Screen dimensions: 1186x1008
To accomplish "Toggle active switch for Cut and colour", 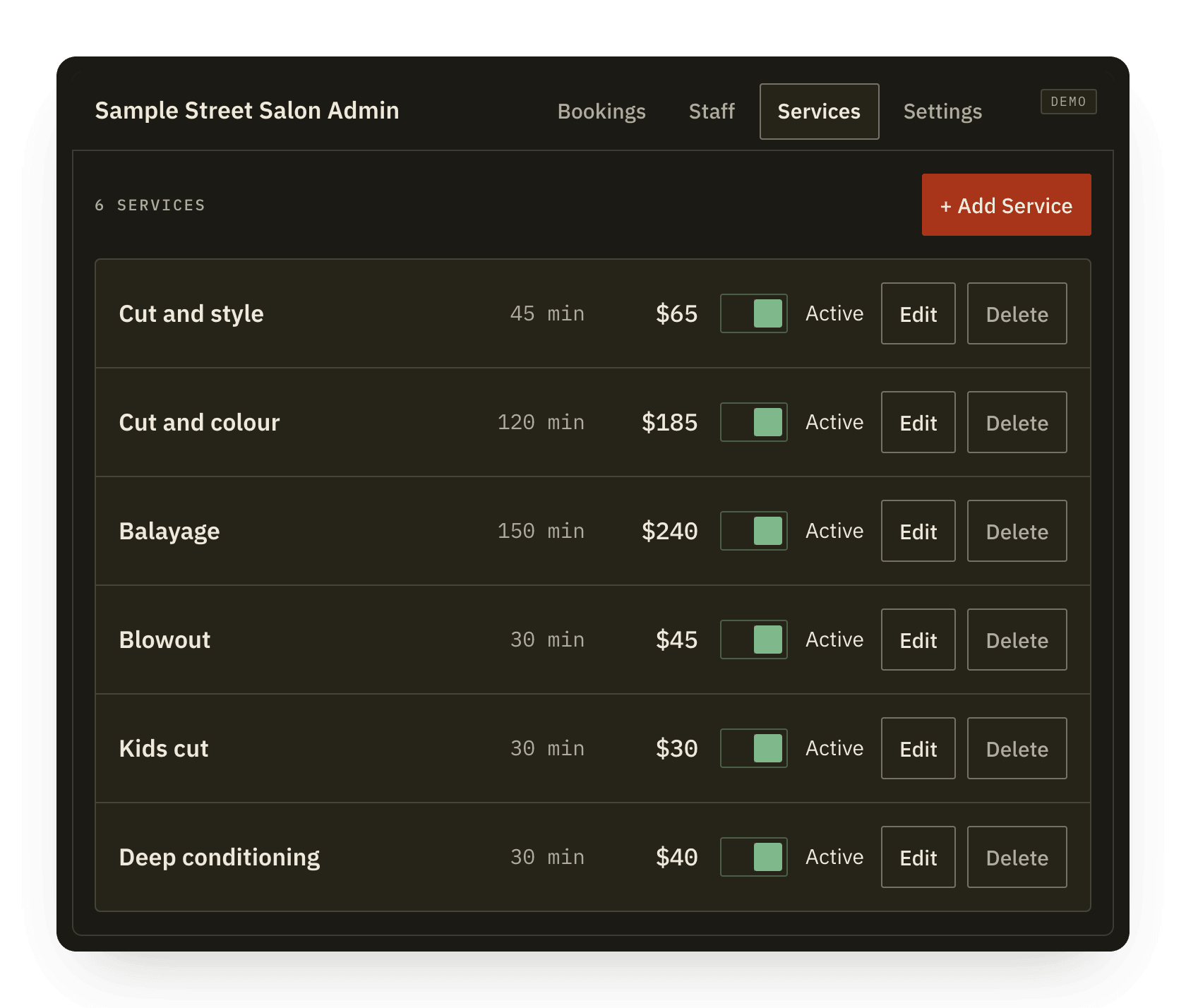I will click(753, 422).
